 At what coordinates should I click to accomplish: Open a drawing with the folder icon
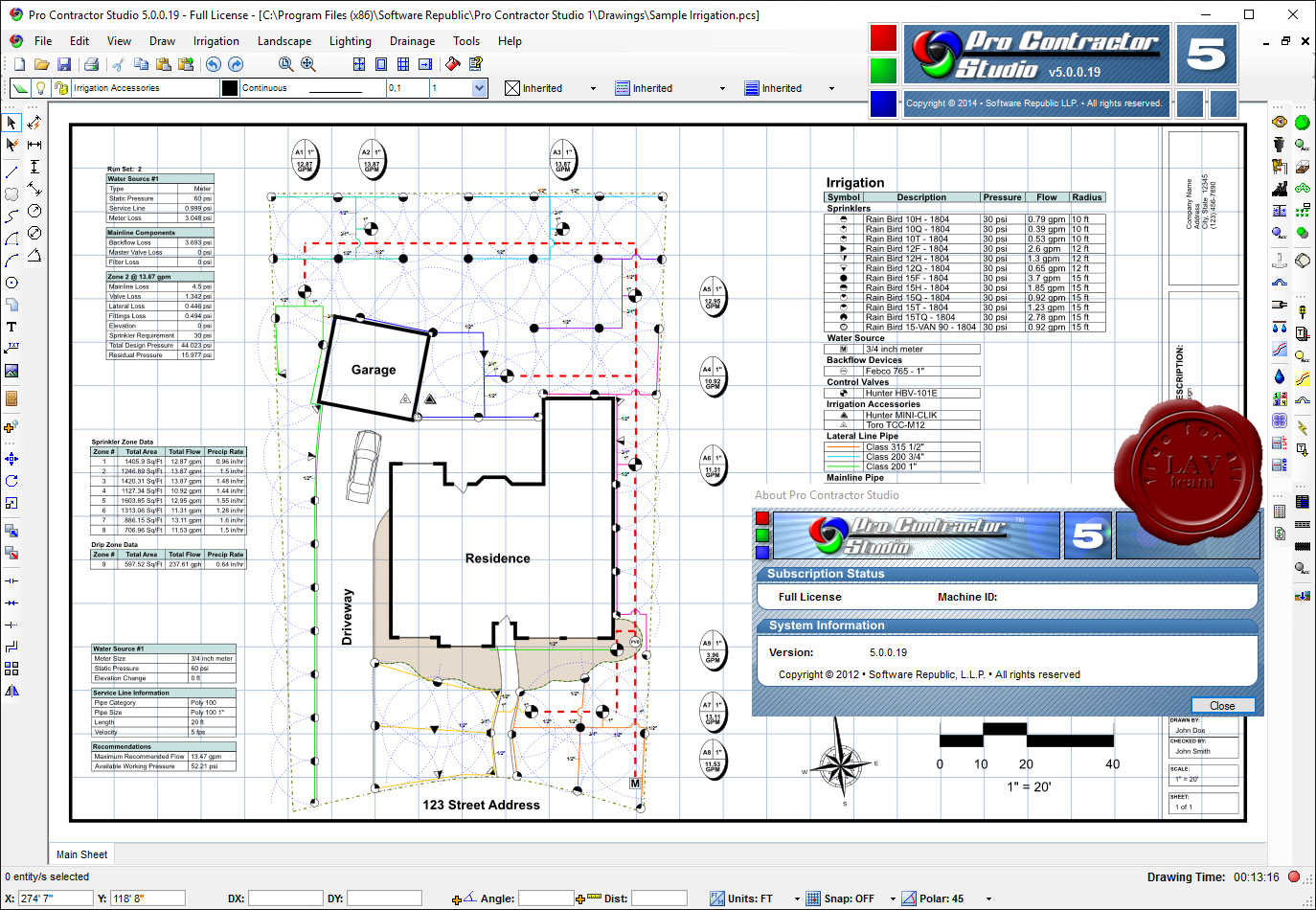pos(41,64)
